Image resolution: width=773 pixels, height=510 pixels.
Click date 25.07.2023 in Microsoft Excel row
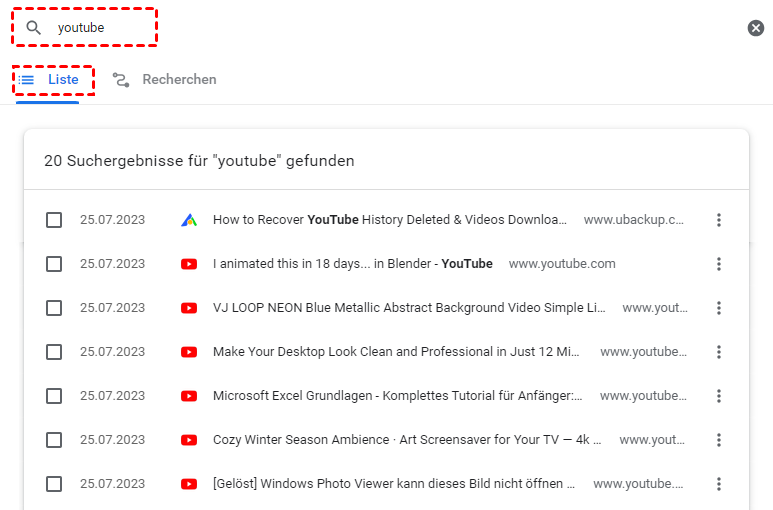click(x=112, y=396)
